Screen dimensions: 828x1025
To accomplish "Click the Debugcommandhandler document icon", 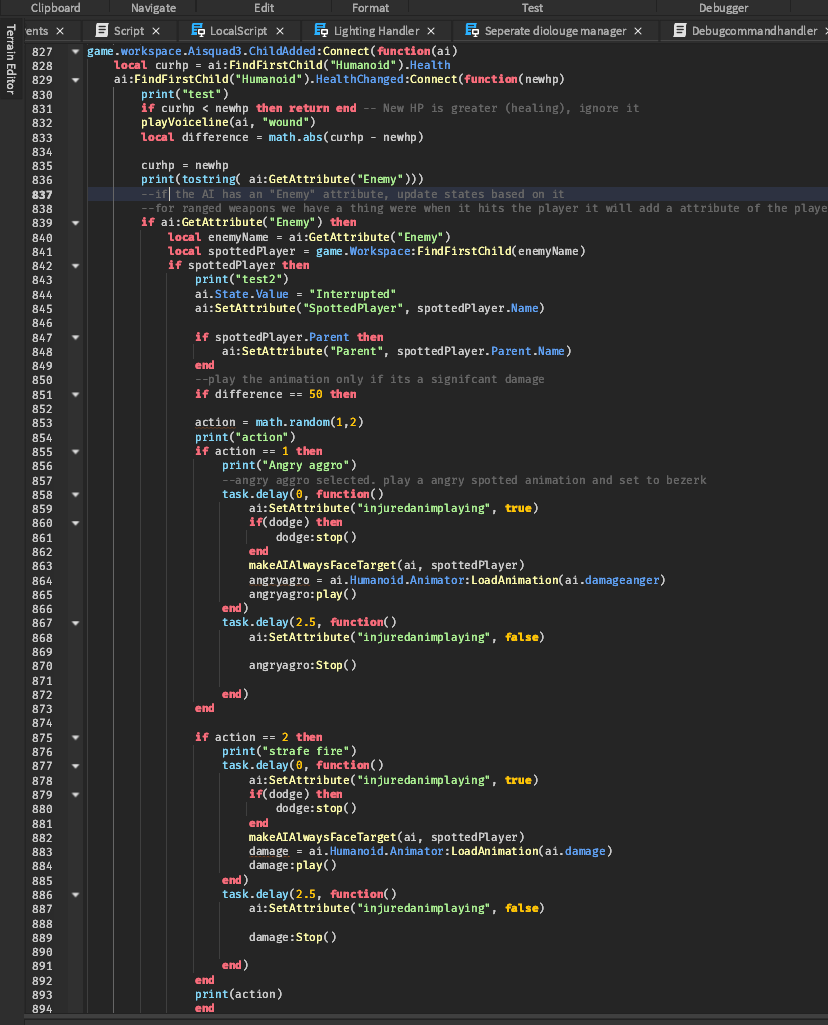I will pos(680,30).
